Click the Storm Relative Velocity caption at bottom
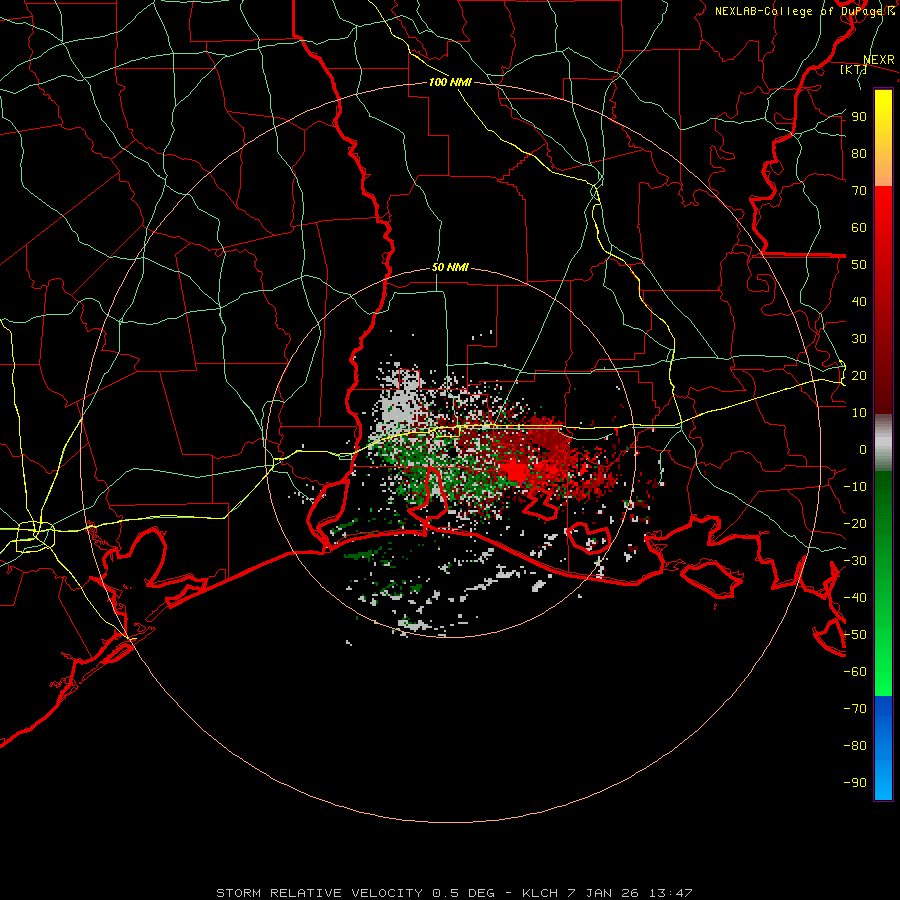900x900 pixels. tap(454, 893)
